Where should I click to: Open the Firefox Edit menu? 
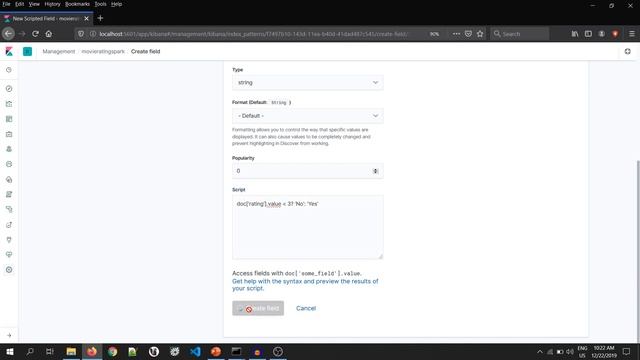tap(20, 4)
